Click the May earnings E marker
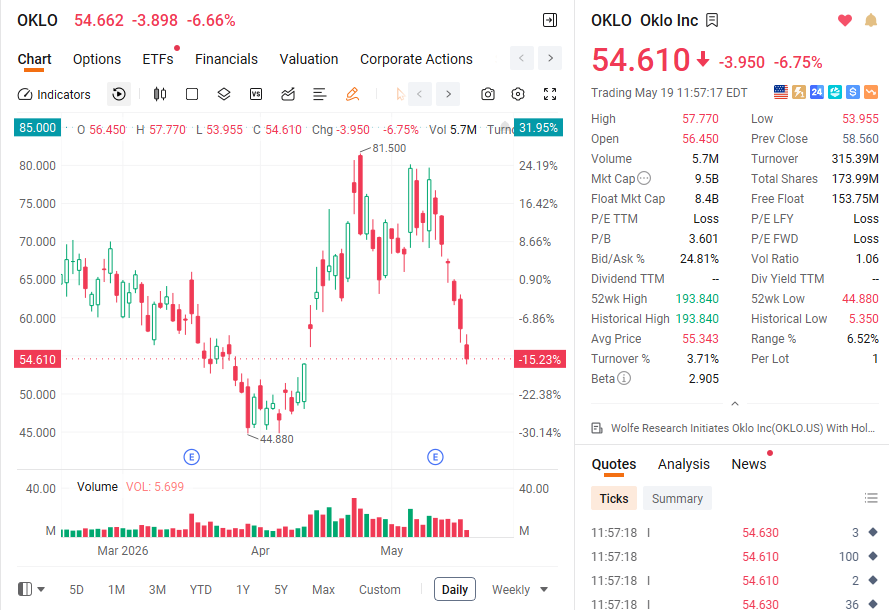This screenshot has width=889, height=610. (x=435, y=457)
